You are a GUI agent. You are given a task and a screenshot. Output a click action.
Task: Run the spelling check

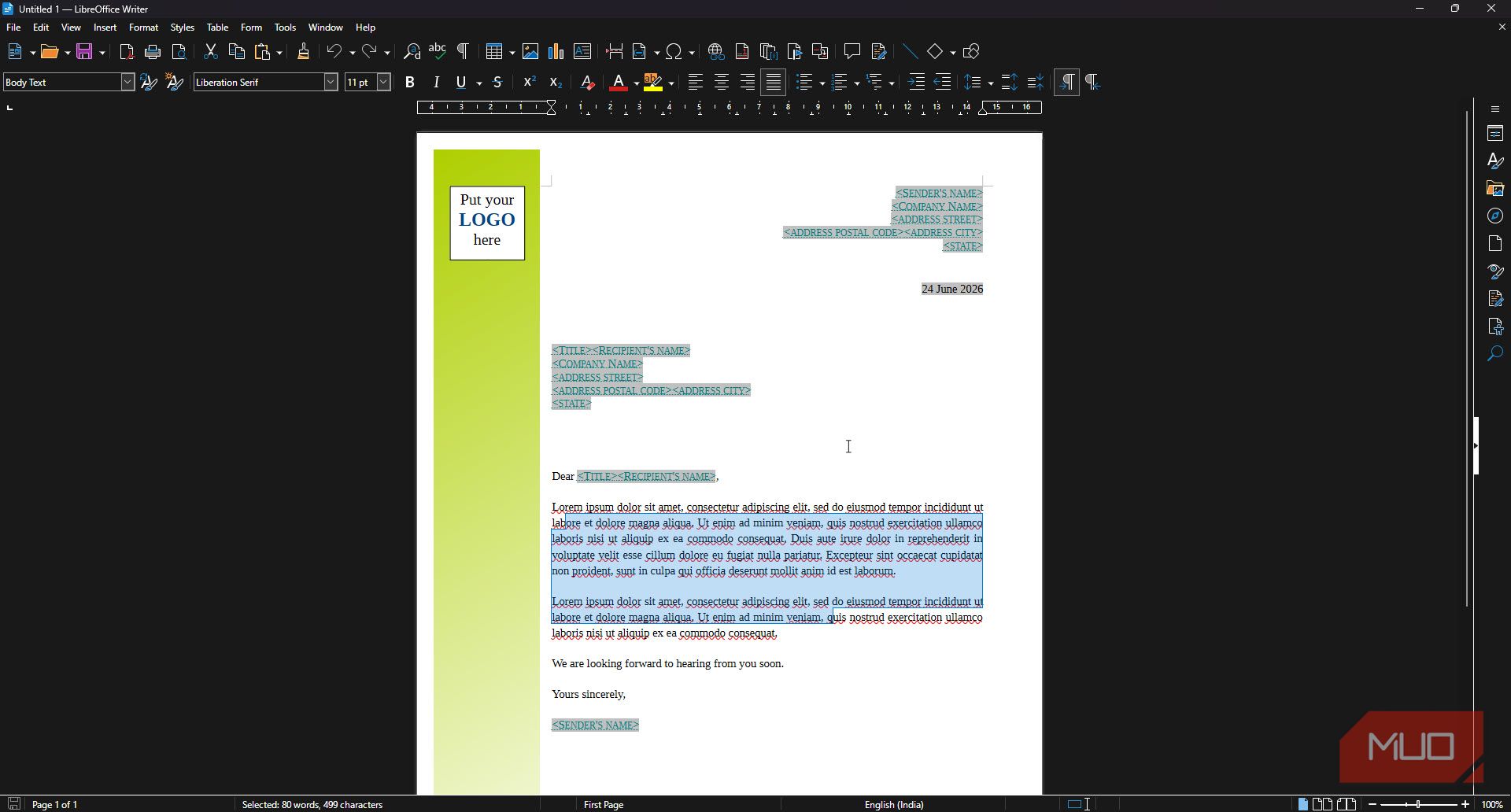point(438,52)
